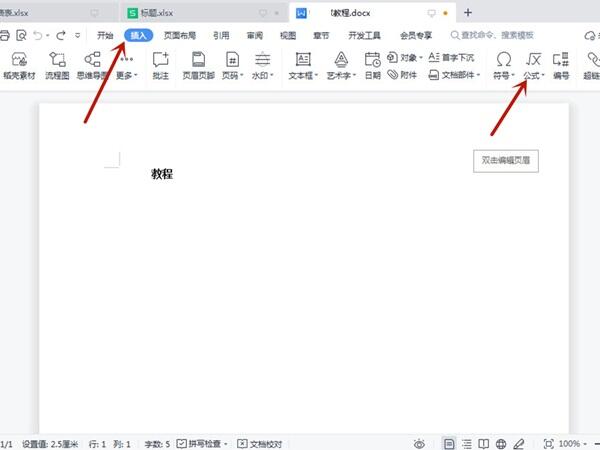Viewport: 600px width, 450px height.
Task: Click the fit page zoom icon
Action: [x=548, y=444]
